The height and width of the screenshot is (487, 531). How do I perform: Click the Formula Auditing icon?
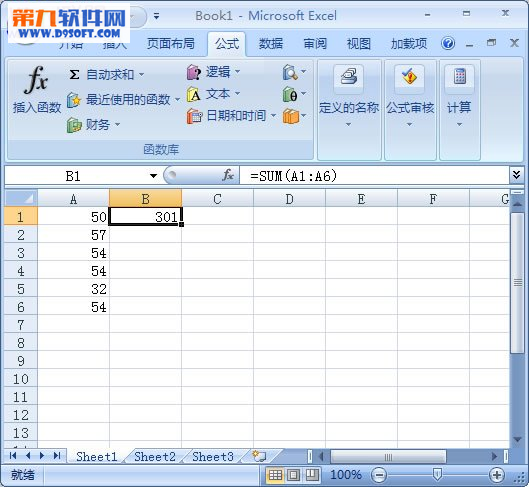click(x=409, y=77)
